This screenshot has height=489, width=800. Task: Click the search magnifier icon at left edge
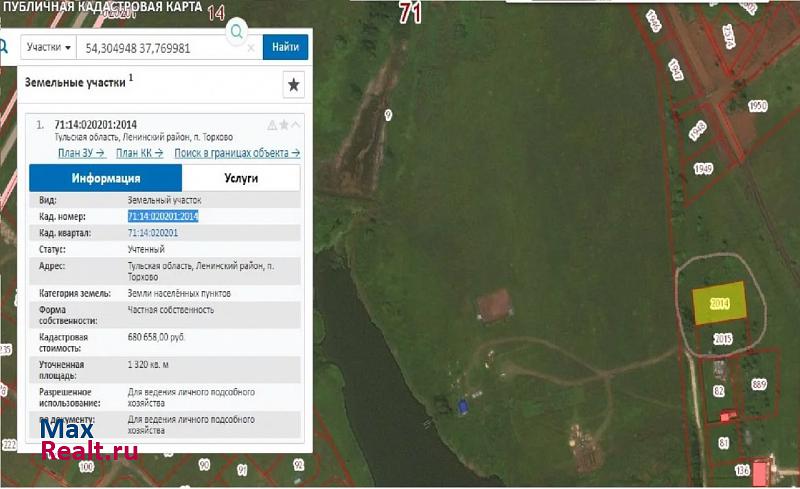[4, 47]
